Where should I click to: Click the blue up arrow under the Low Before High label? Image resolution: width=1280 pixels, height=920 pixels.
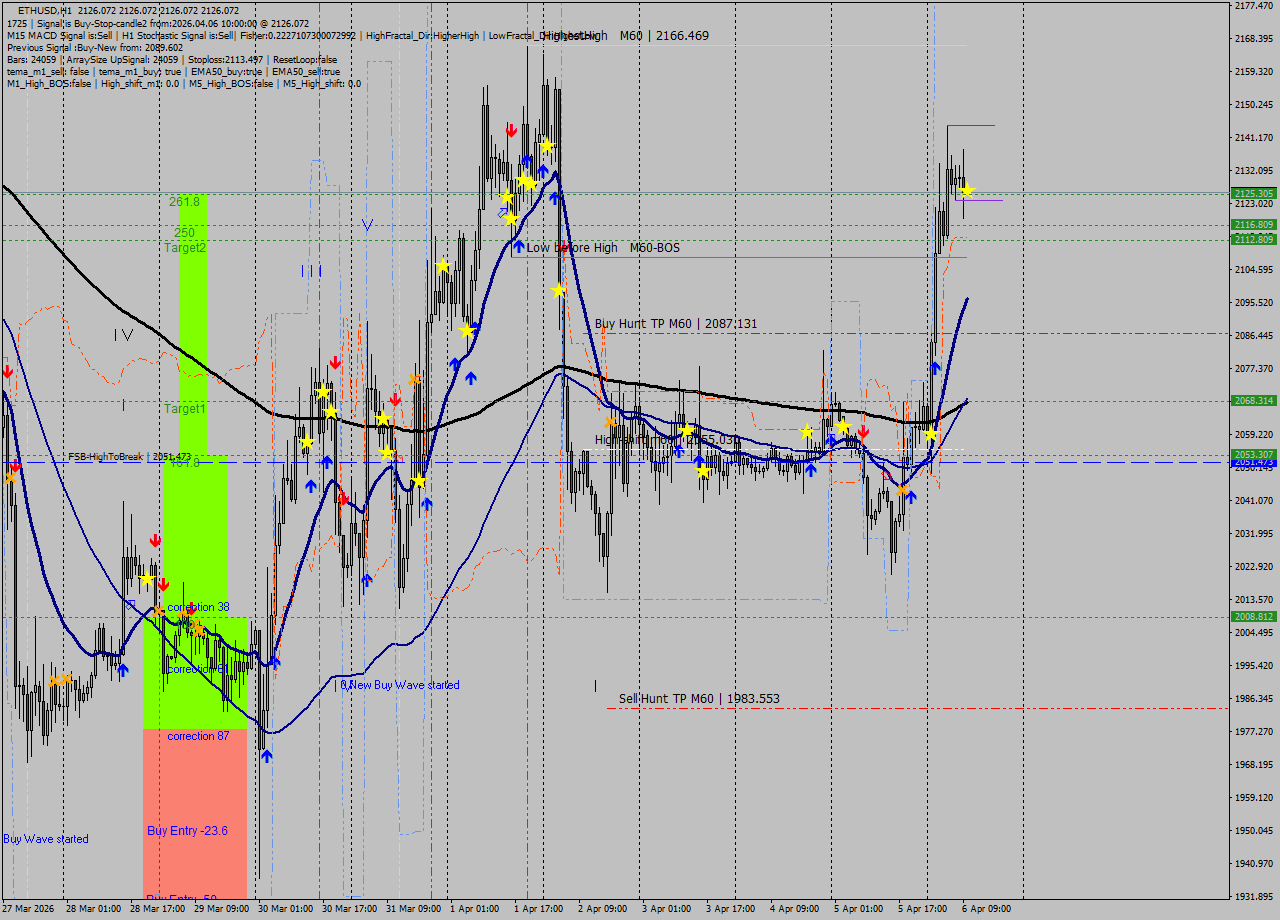click(520, 248)
